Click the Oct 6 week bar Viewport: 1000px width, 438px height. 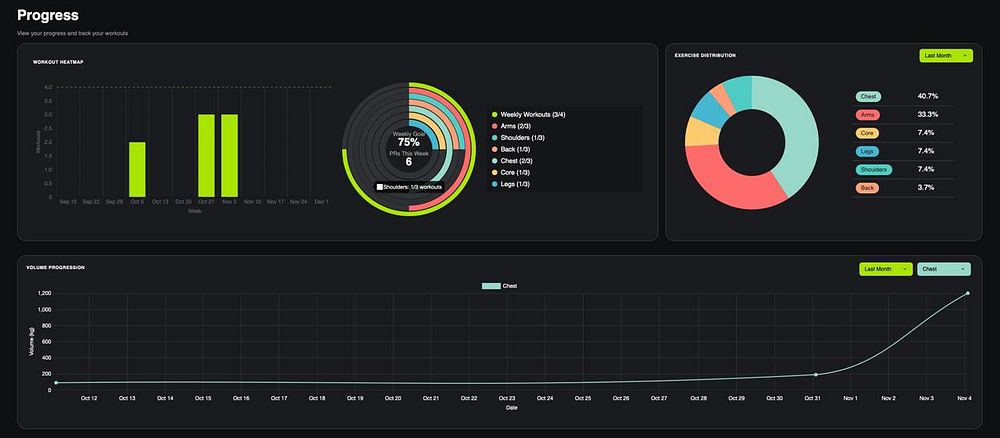[137, 170]
